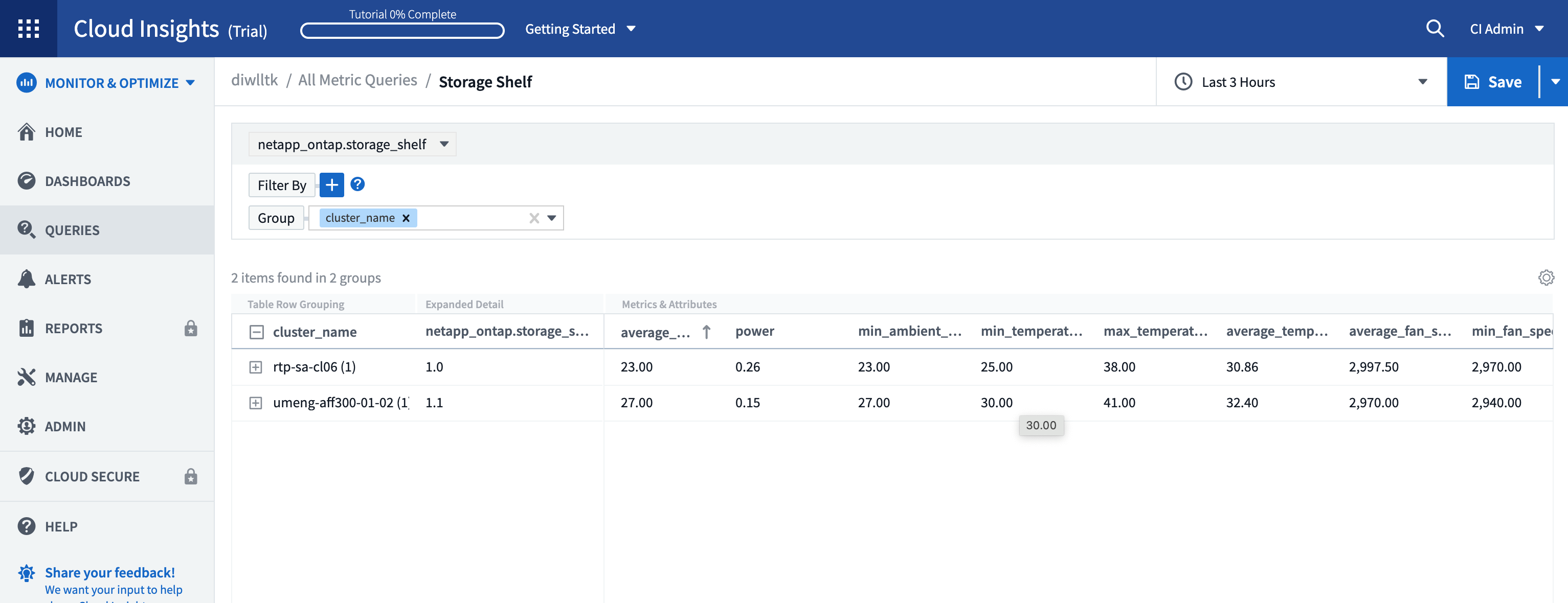1568x603 pixels.
Task: Click the Dashboards navigation icon
Action: [27, 180]
